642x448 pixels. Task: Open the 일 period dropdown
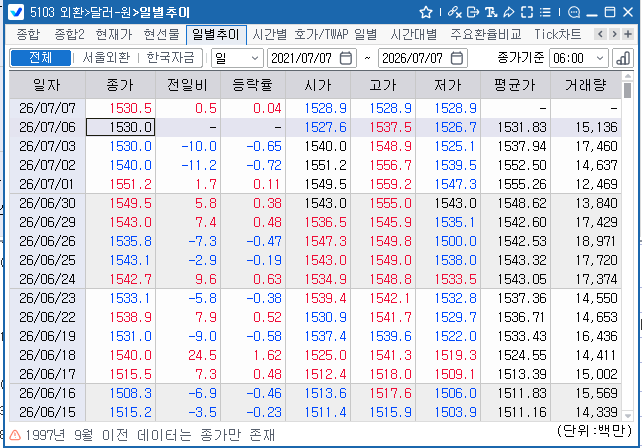pos(237,58)
